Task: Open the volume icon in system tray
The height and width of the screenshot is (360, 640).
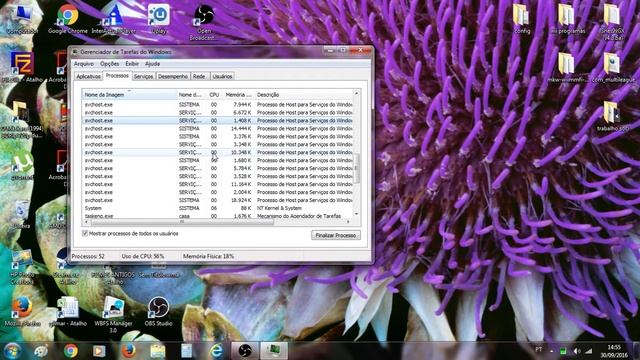Action: (x=576, y=351)
